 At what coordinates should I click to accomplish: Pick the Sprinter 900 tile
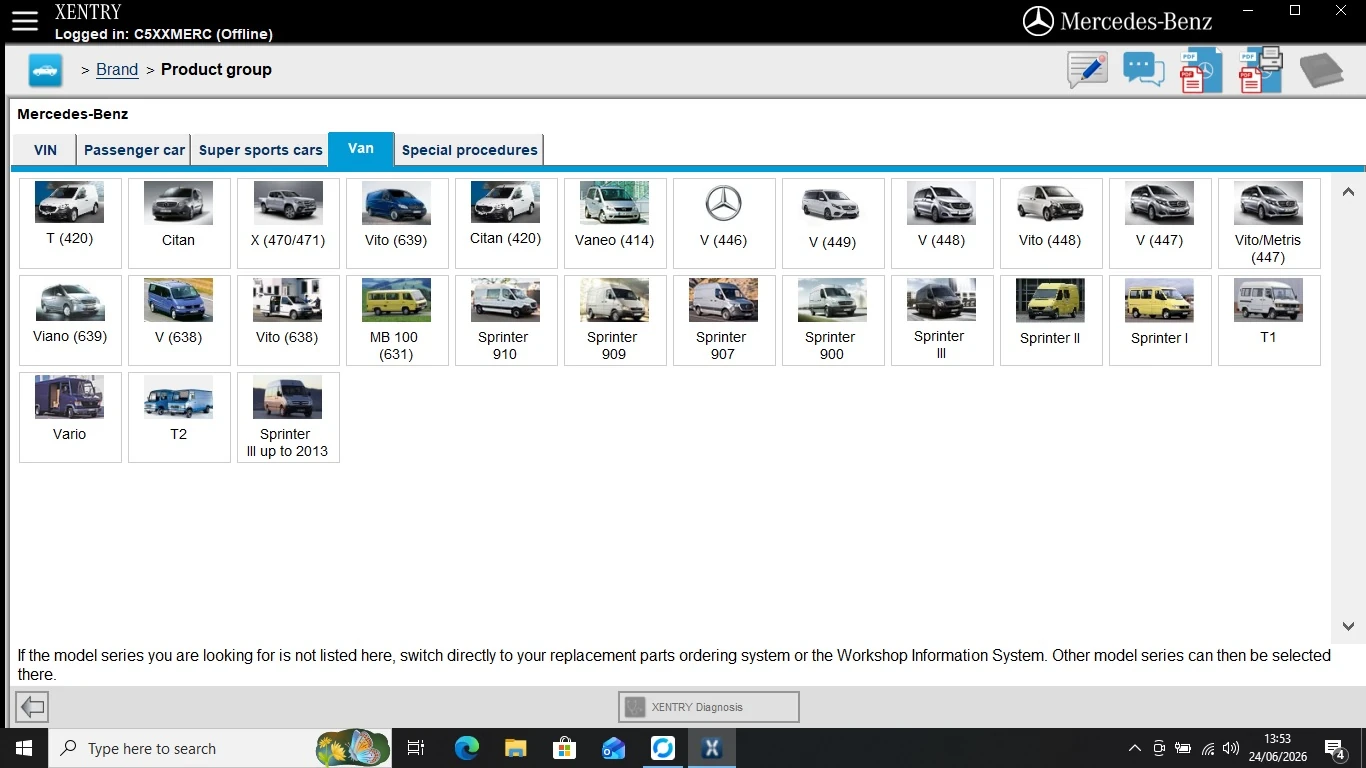(833, 320)
